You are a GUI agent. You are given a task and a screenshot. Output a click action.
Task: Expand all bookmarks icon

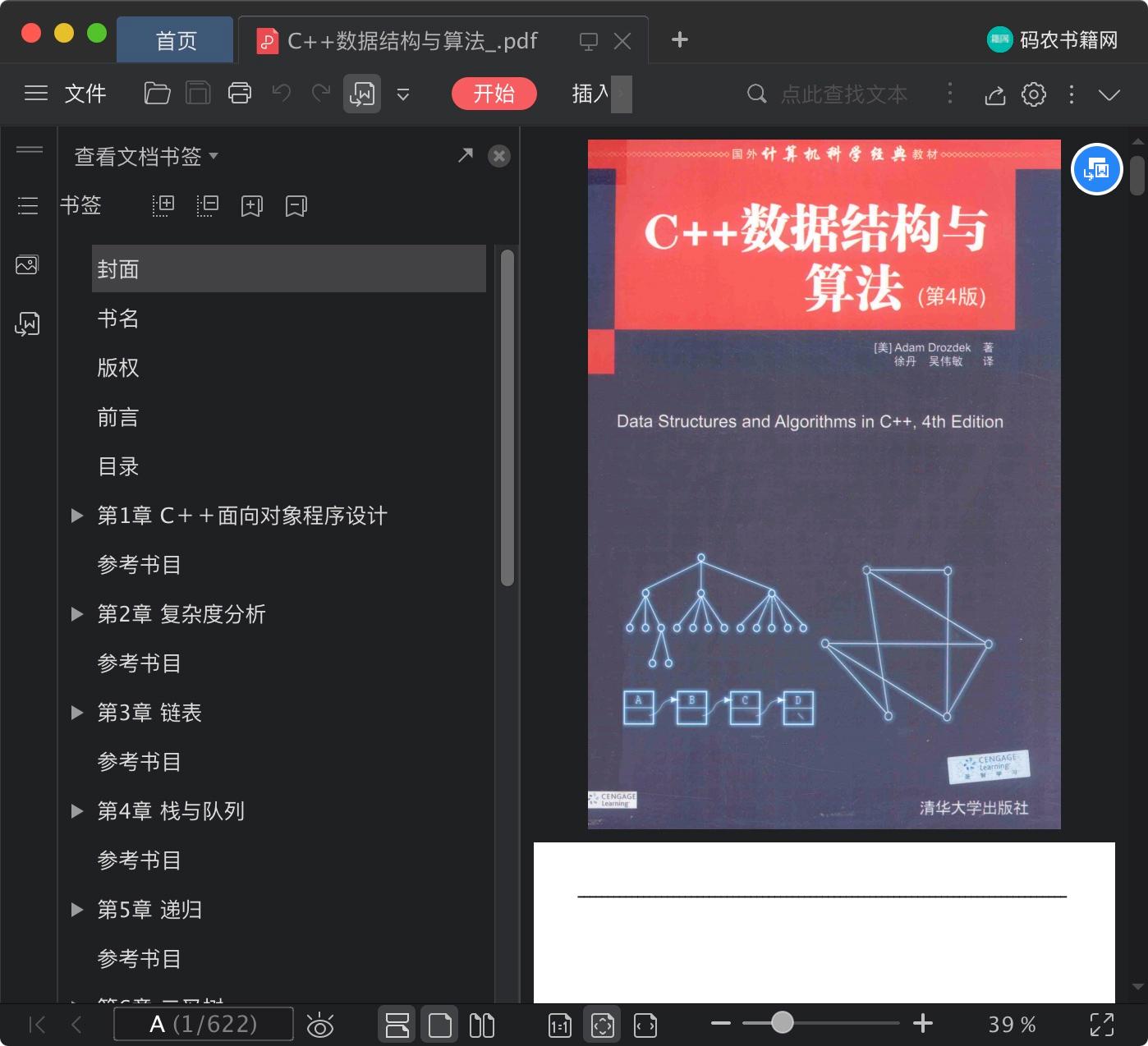(x=163, y=205)
